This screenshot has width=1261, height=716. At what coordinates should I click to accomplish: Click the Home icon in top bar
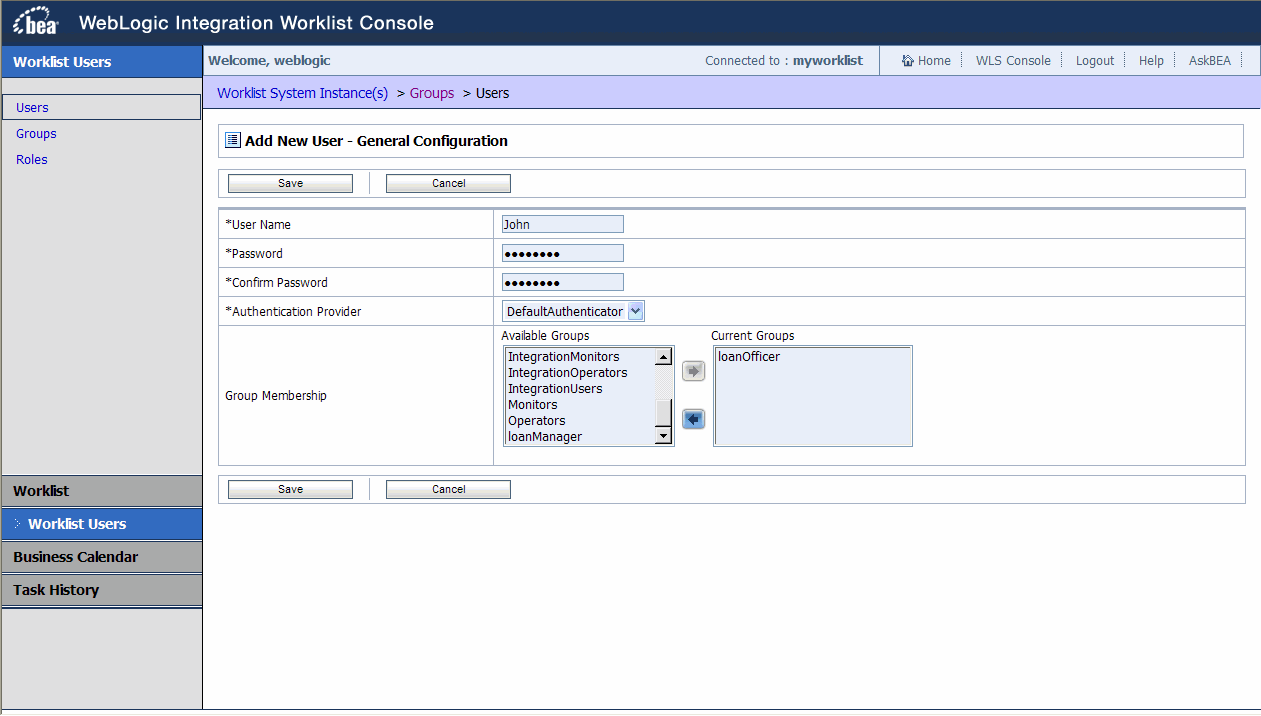coord(908,61)
